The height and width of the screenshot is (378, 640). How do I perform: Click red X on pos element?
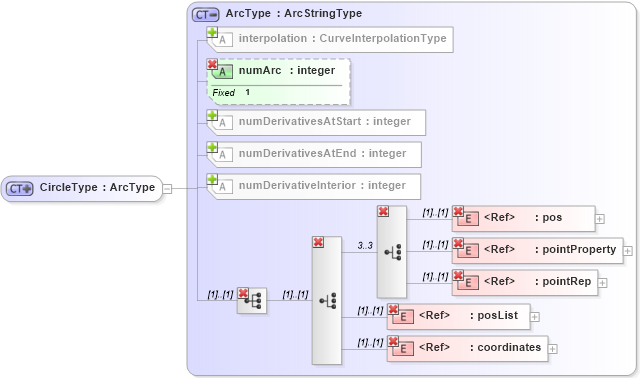tap(458, 211)
